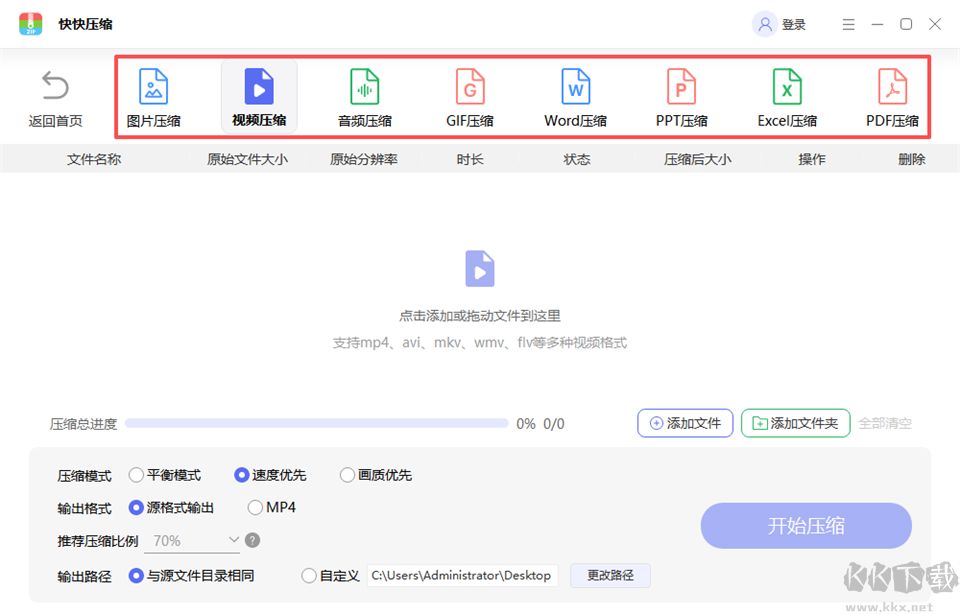Open the Word压缩 document compressor
Viewport: 960px width, 614px height.
pyautogui.click(x=575, y=96)
